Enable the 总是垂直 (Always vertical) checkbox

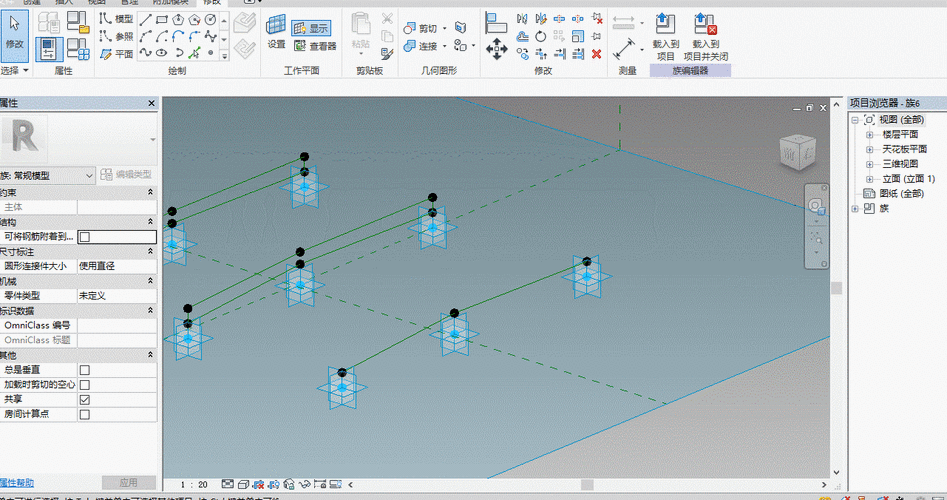(84, 370)
